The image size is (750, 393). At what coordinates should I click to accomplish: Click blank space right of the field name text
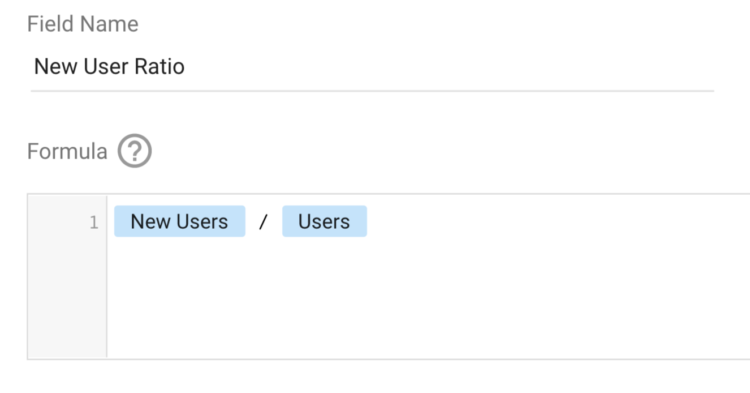(450, 66)
